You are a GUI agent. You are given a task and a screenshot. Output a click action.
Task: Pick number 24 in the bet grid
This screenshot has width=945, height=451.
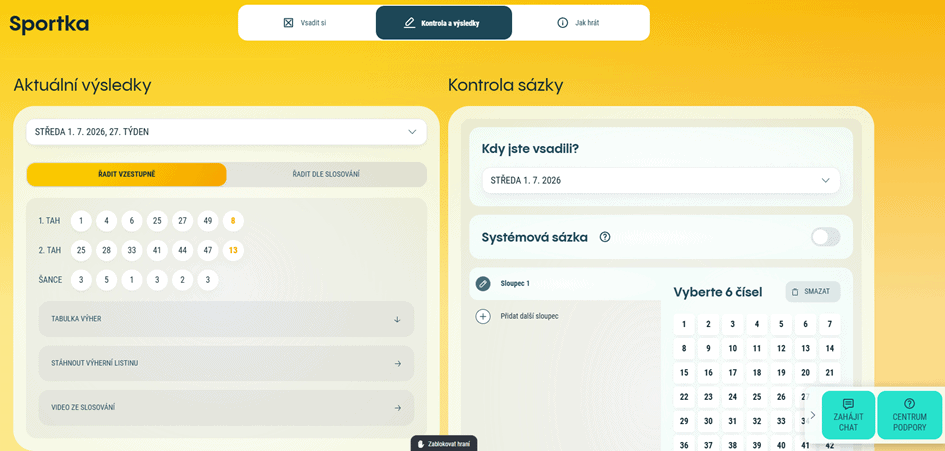(732, 397)
